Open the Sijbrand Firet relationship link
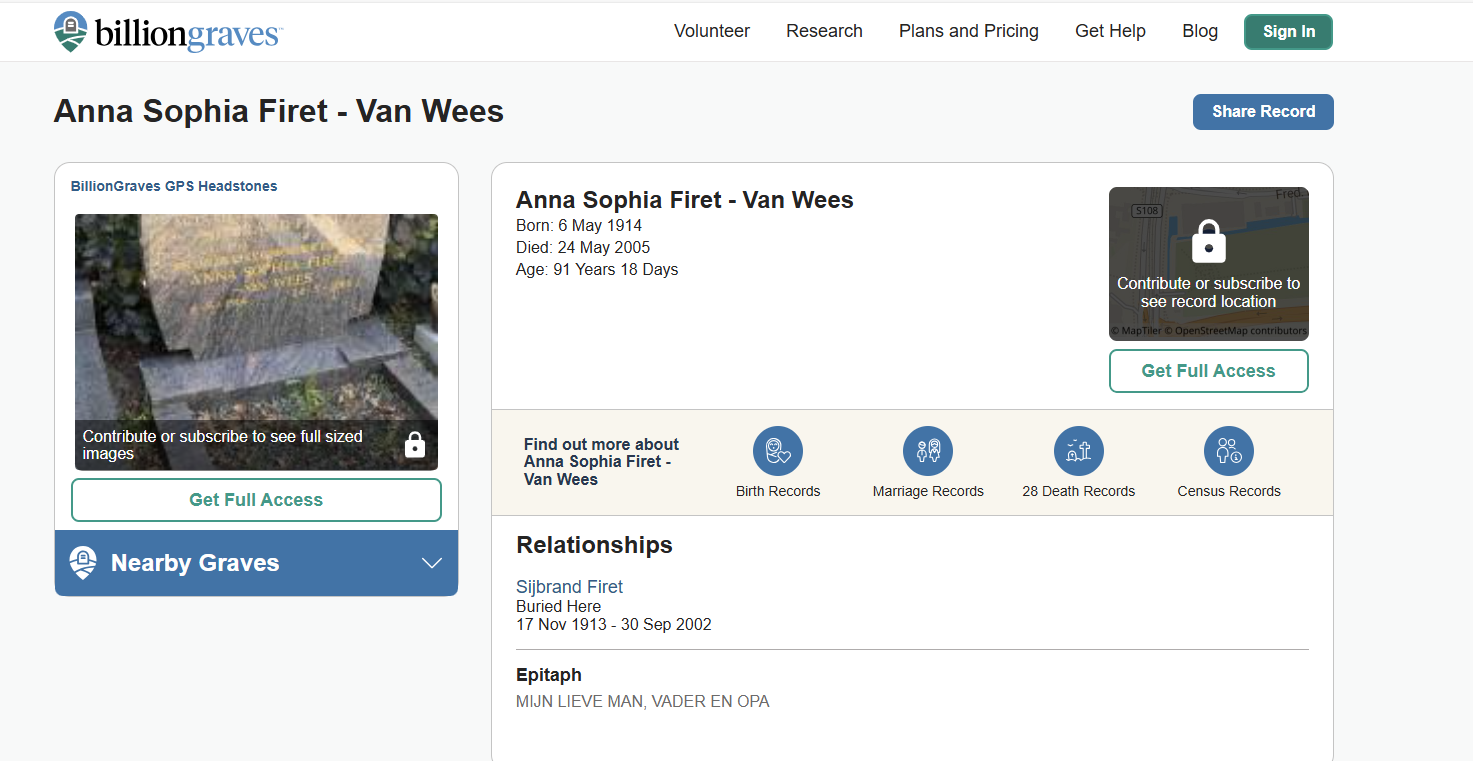The image size is (1473, 761). pyautogui.click(x=569, y=587)
